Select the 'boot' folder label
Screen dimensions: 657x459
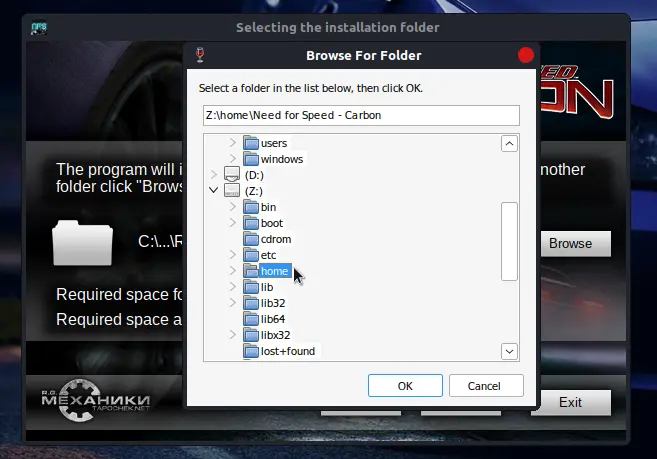[272, 223]
